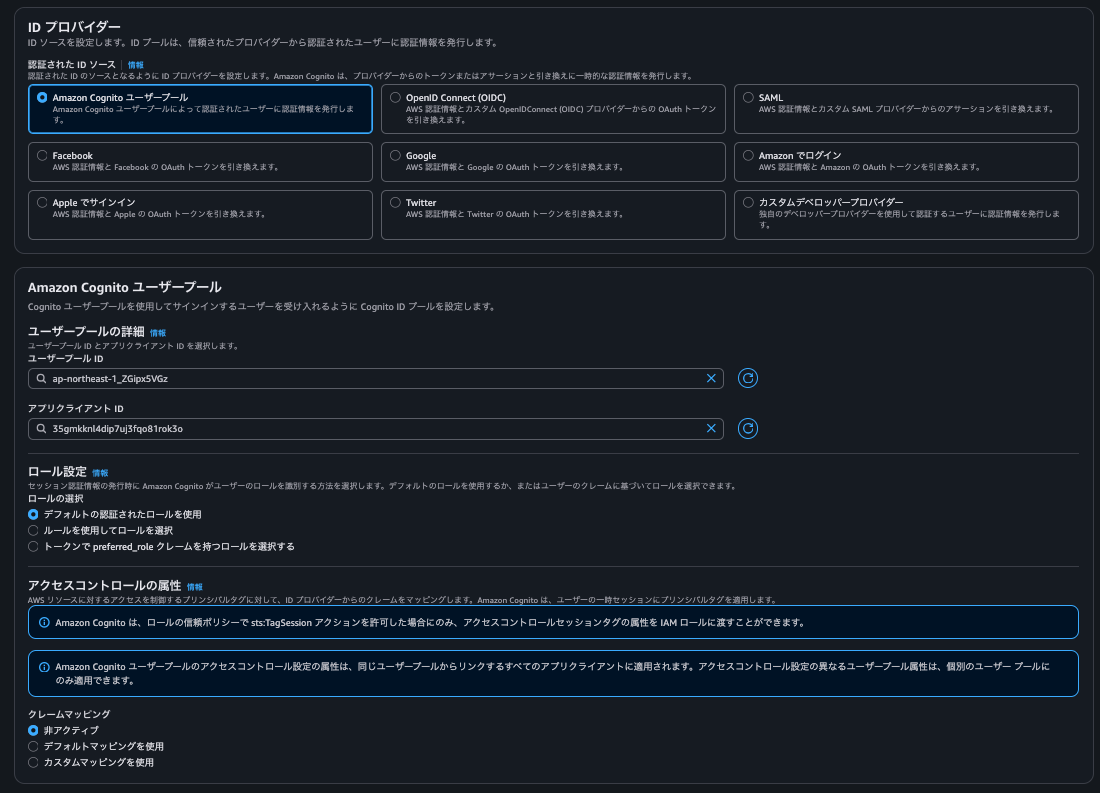
Task: Open app client ID combo box
Action: tap(375, 428)
